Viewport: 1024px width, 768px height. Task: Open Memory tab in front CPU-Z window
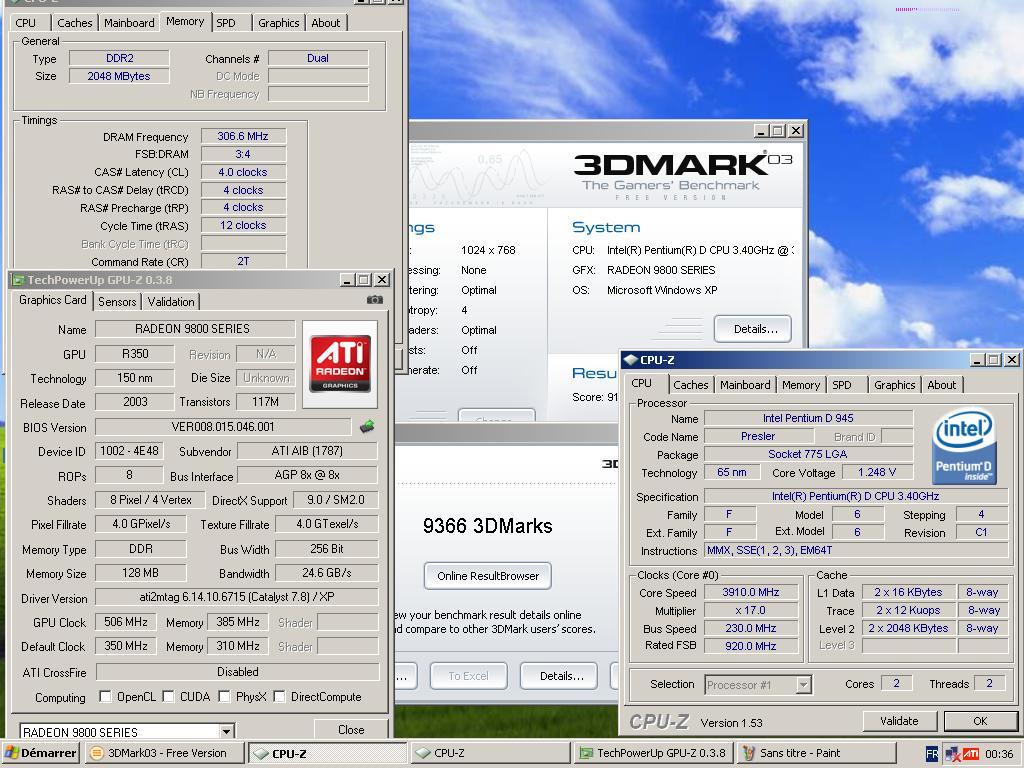pos(801,385)
